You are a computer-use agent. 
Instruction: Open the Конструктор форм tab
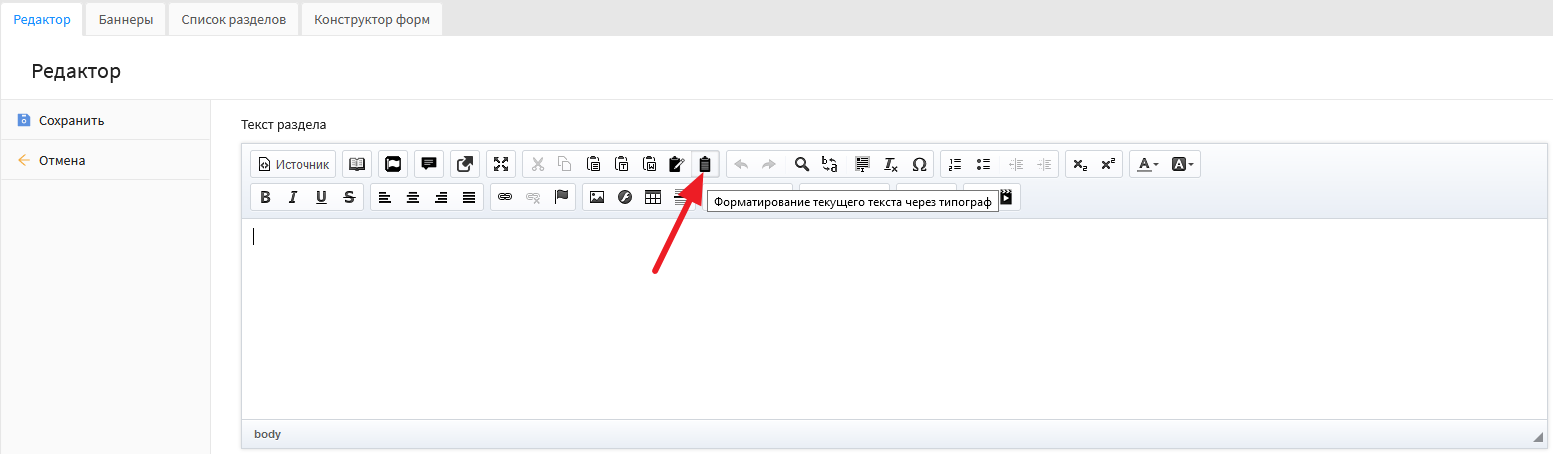pos(372,19)
